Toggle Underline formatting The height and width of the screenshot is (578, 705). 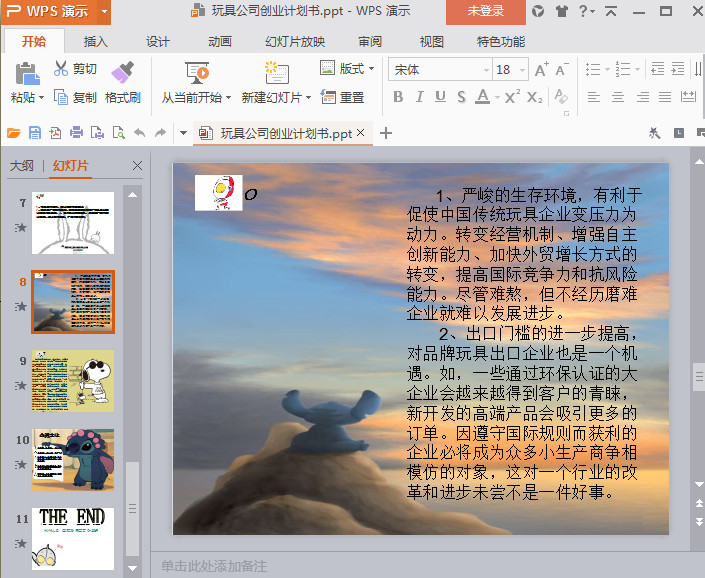click(440, 97)
